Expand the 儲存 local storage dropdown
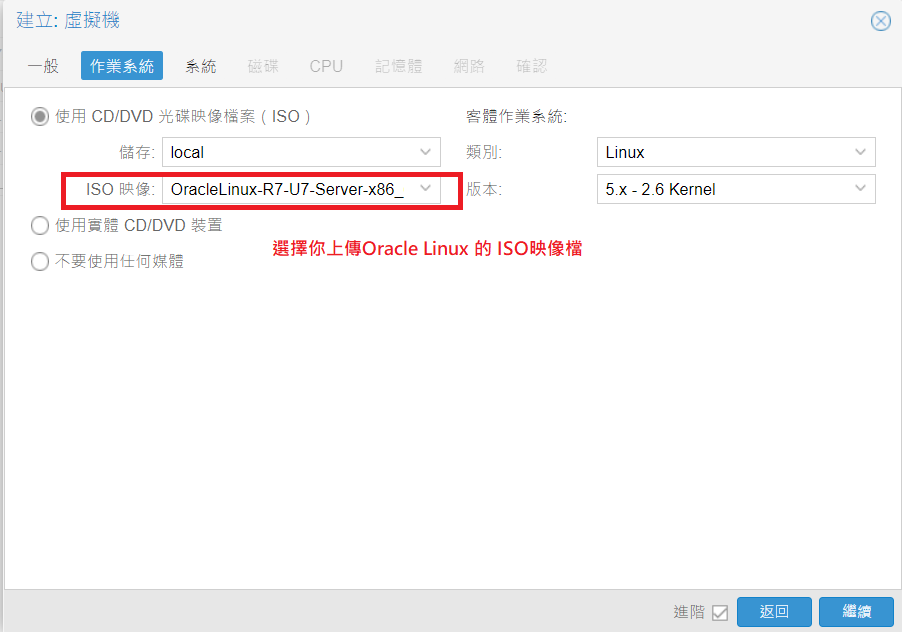The image size is (902, 632). (x=426, y=153)
